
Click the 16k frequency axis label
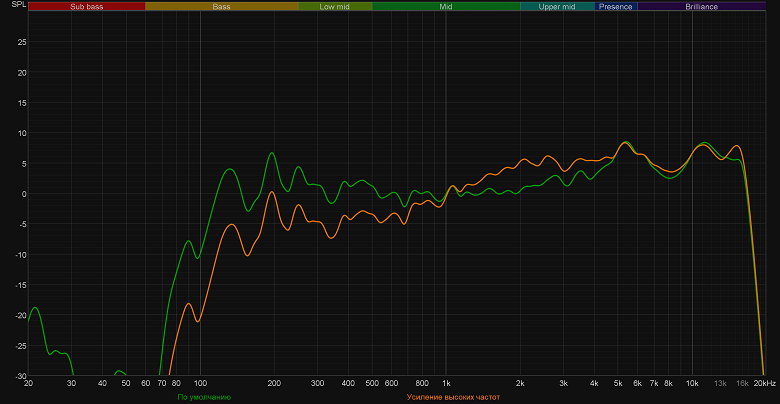[x=742, y=383]
